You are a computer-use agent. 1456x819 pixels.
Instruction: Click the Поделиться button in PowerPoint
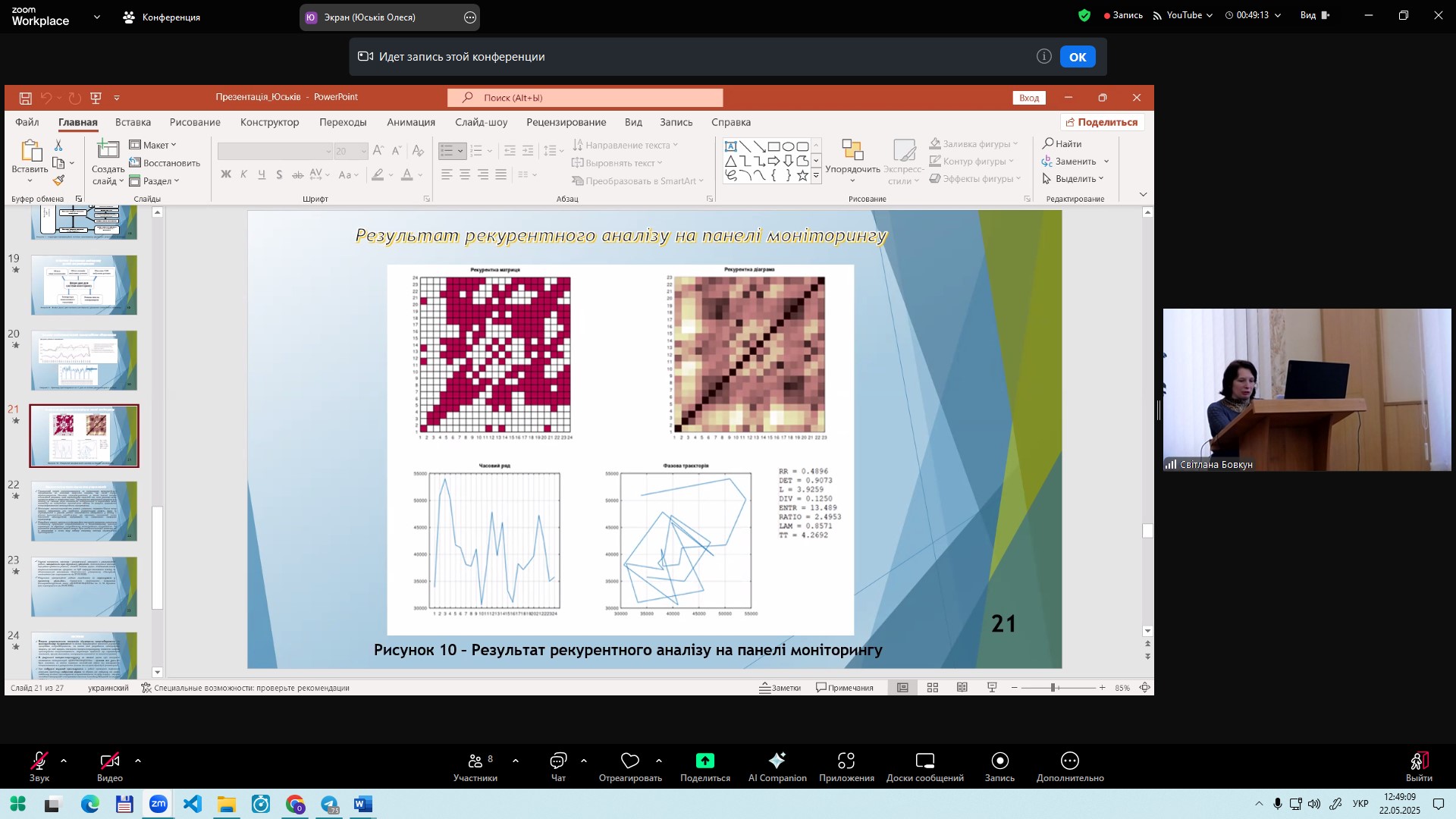coord(1102,122)
